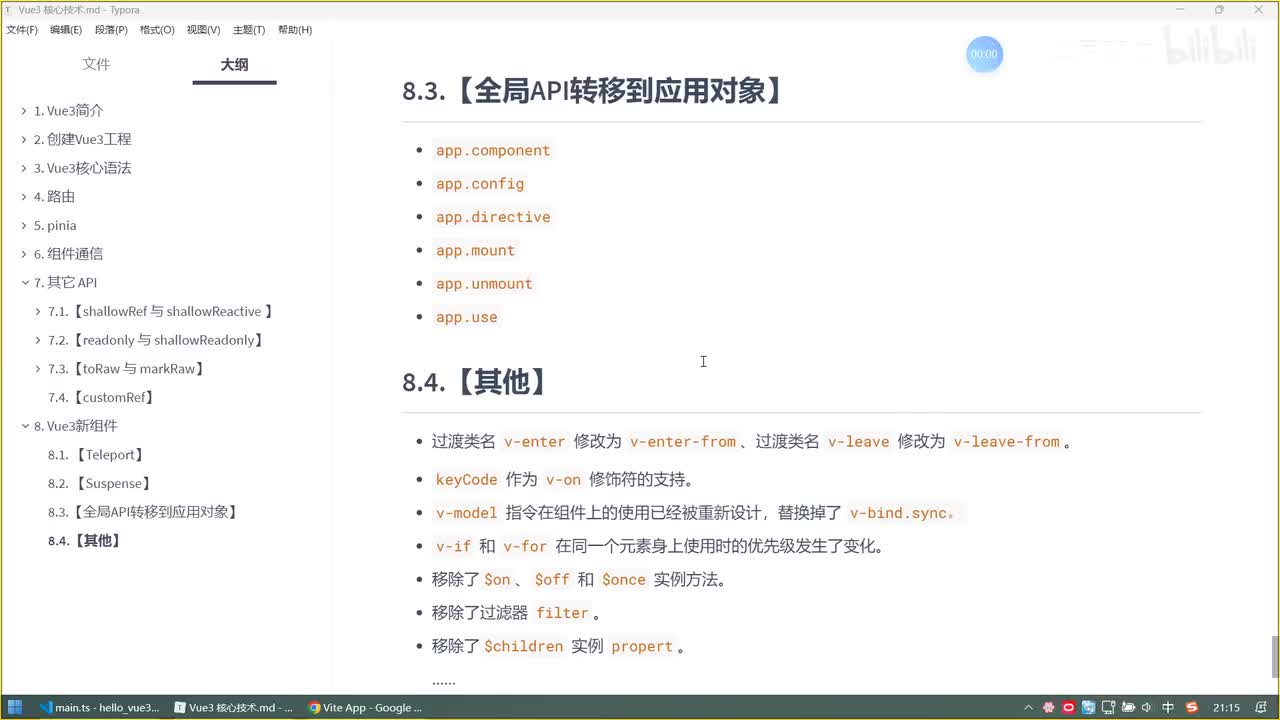Viewport: 1280px width, 720px height.
Task: Click the app.use code item
Action: pyautogui.click(x=467, y=317)
